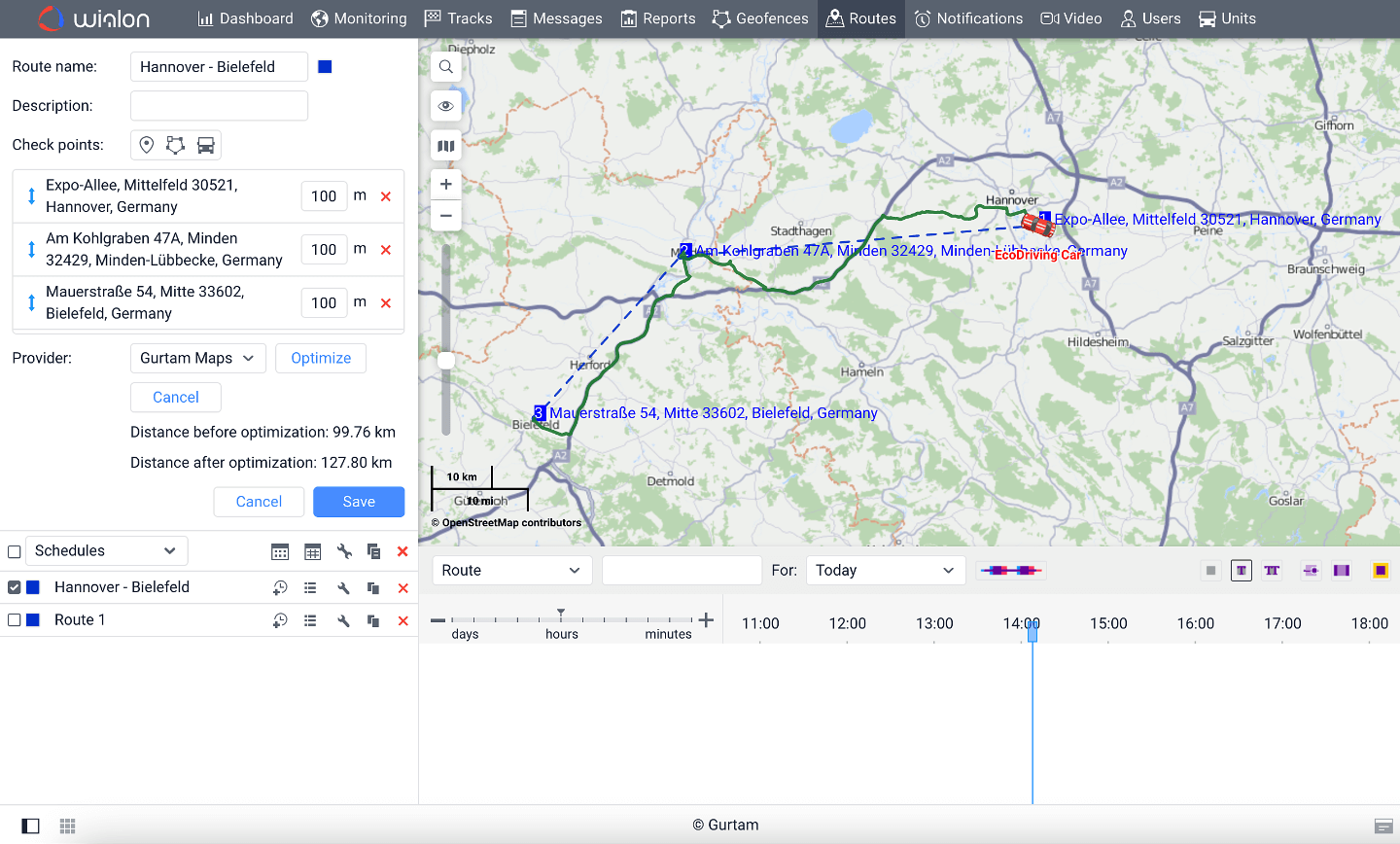
Task: Toggle the eye visibility icon on the map
Action: (x=445, y=106)
